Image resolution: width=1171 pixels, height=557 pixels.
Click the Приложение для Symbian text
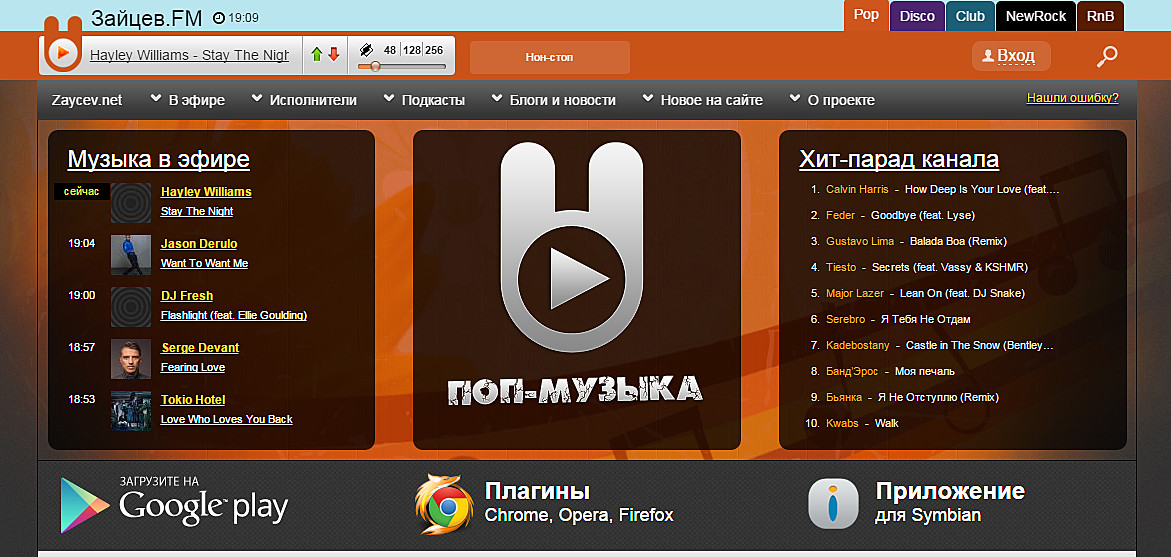click(950, 503)
